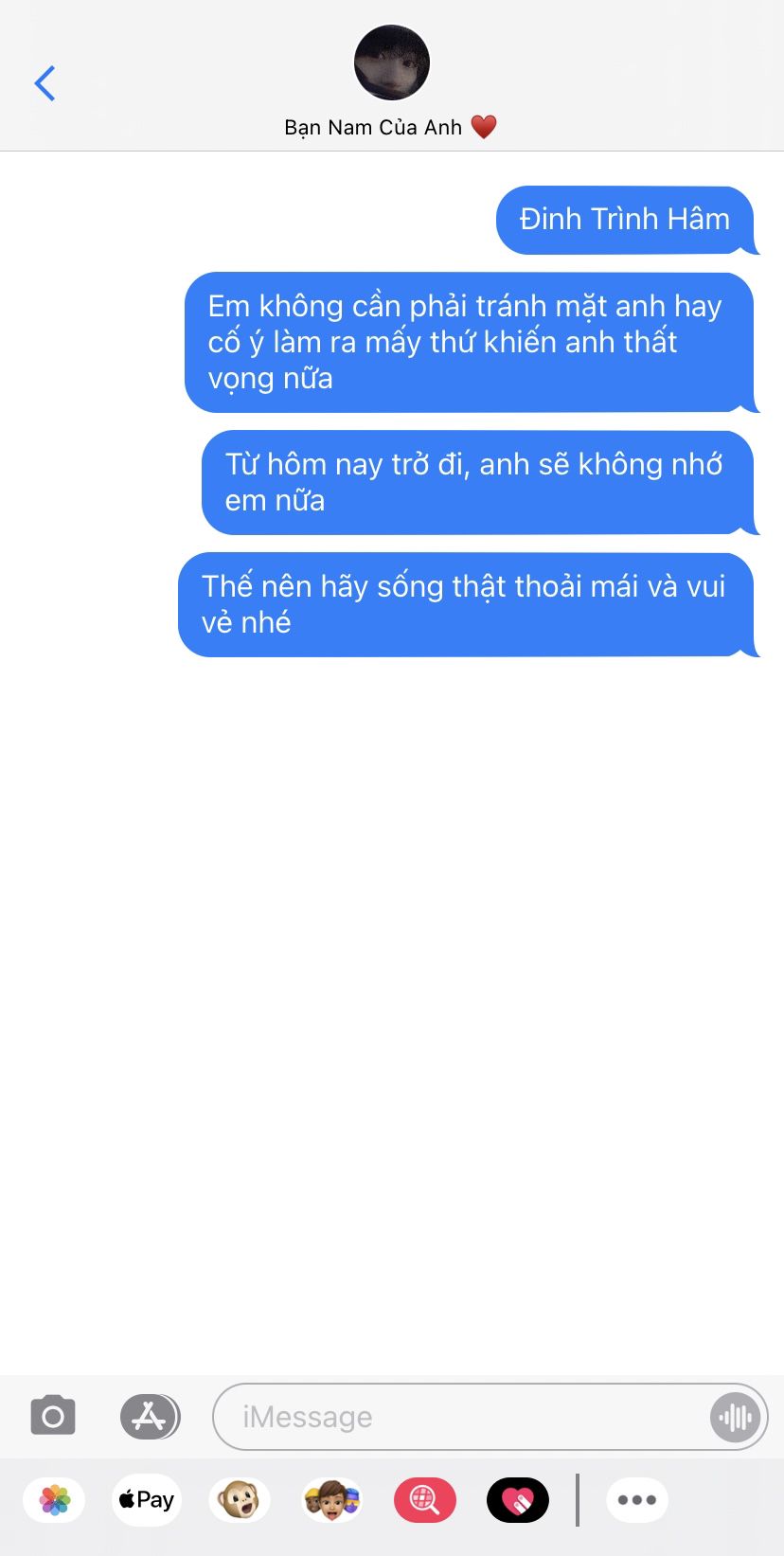The width and height of the screenshot is (784, 1556).
Task: Open the camera icon
Action: (53, 1416)
